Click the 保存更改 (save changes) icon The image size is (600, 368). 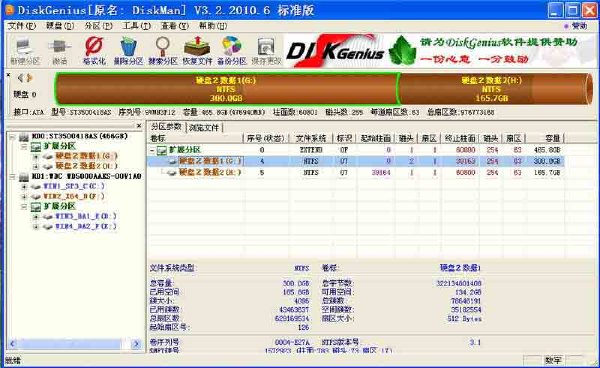click(x=266, y=50)
